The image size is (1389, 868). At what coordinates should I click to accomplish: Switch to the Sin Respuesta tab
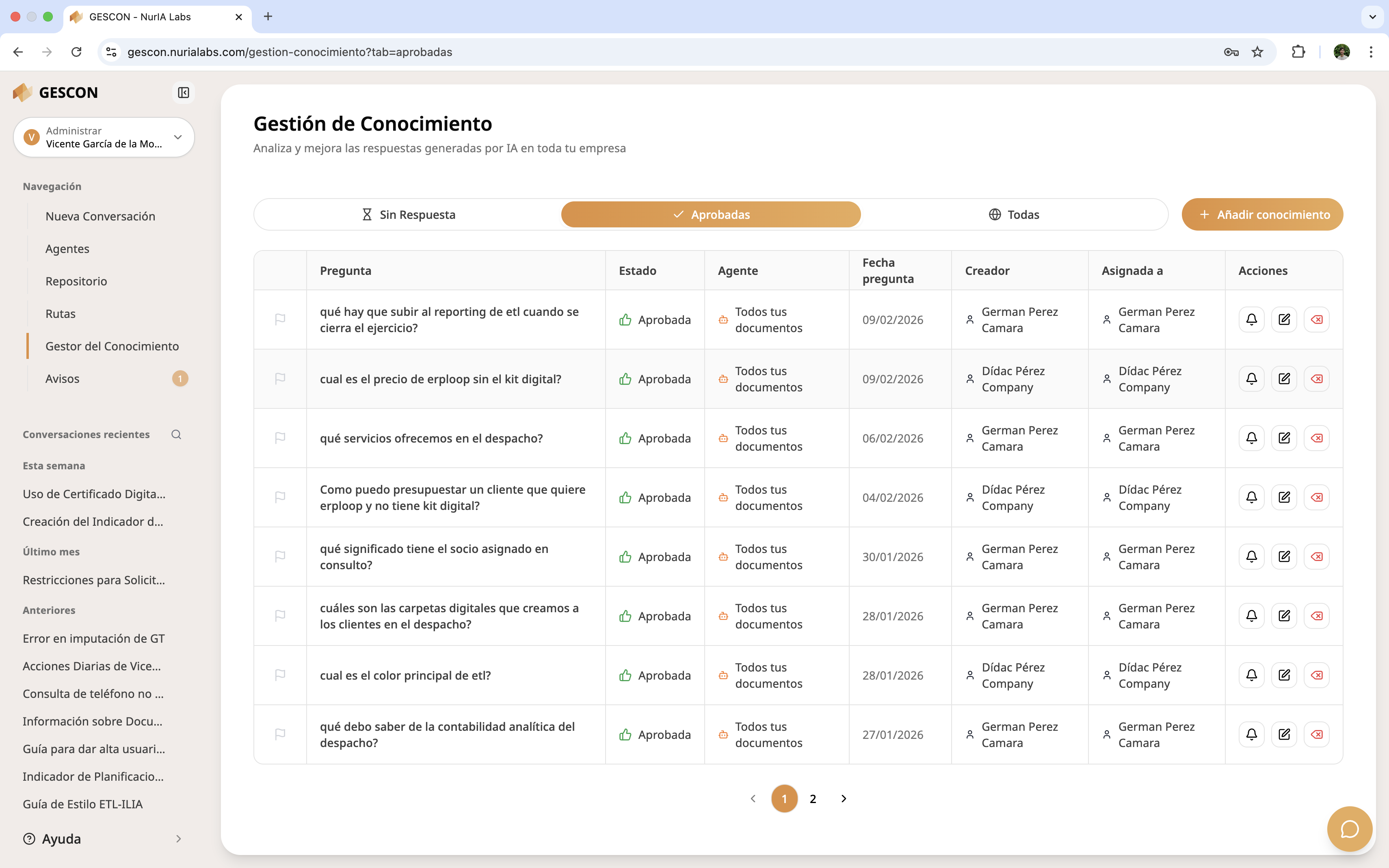pyautogui.click(x=408, y=215)
